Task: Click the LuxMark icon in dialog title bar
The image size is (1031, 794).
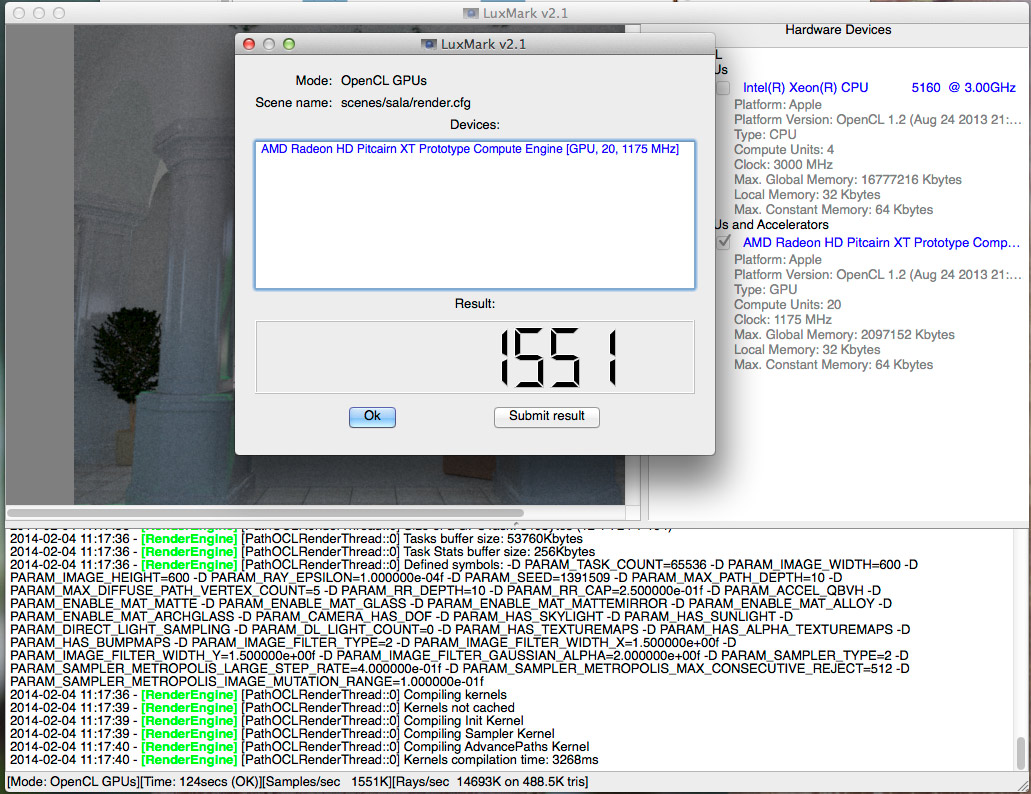Action: 429,44
